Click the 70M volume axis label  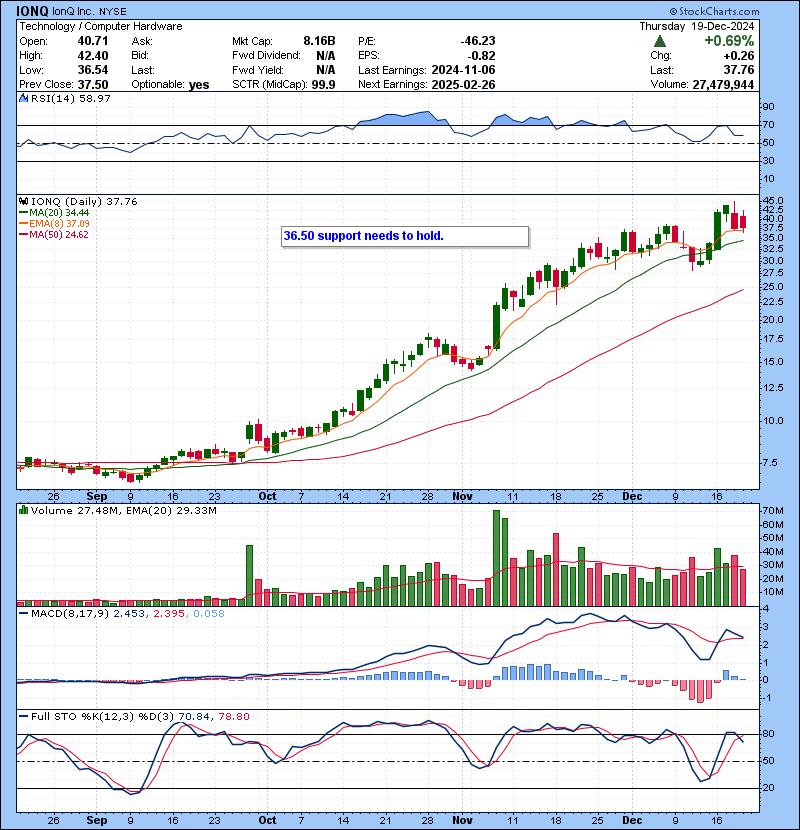coord(772,511)
